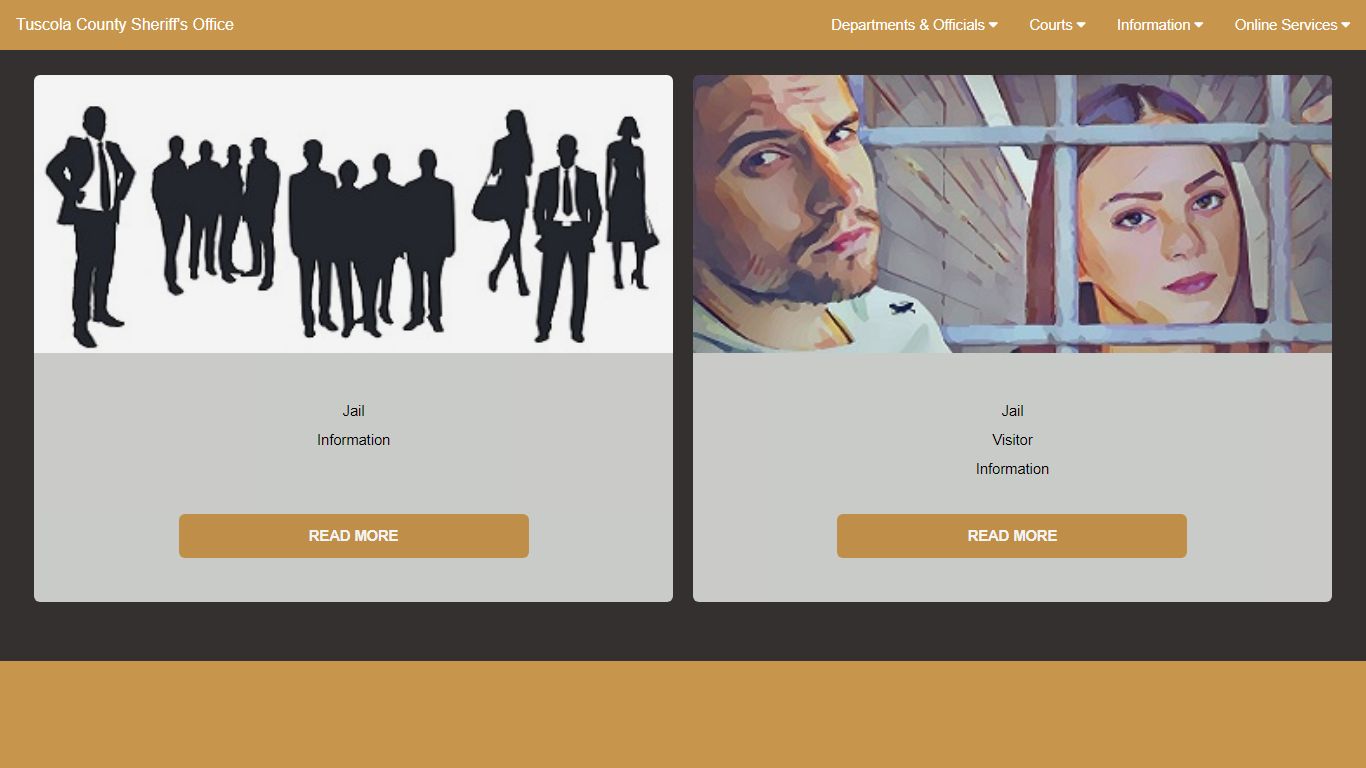Open the jail bars painting thumbnail
The height and width of the screenshot is (768, 1366).
point(1012,214)
